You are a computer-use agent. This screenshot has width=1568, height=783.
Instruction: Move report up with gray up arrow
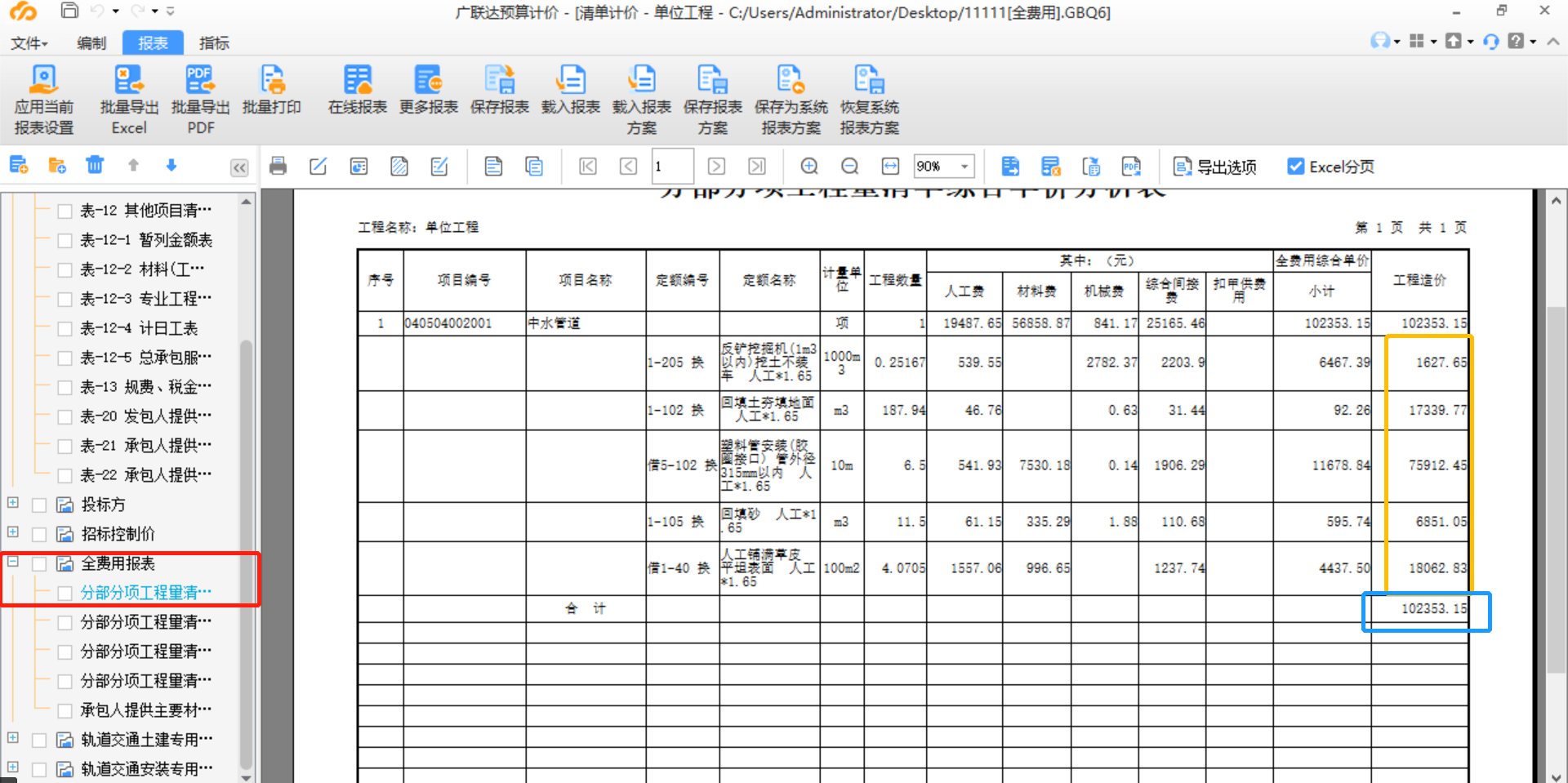tap(133, 166)
